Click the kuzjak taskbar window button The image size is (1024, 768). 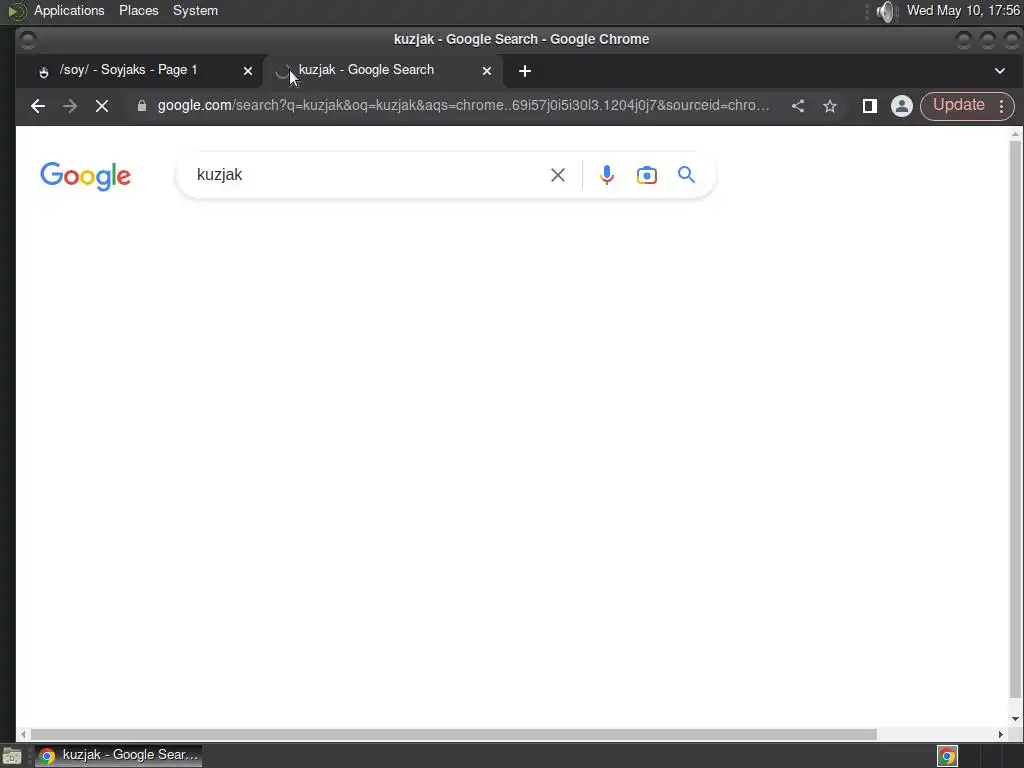118,756
